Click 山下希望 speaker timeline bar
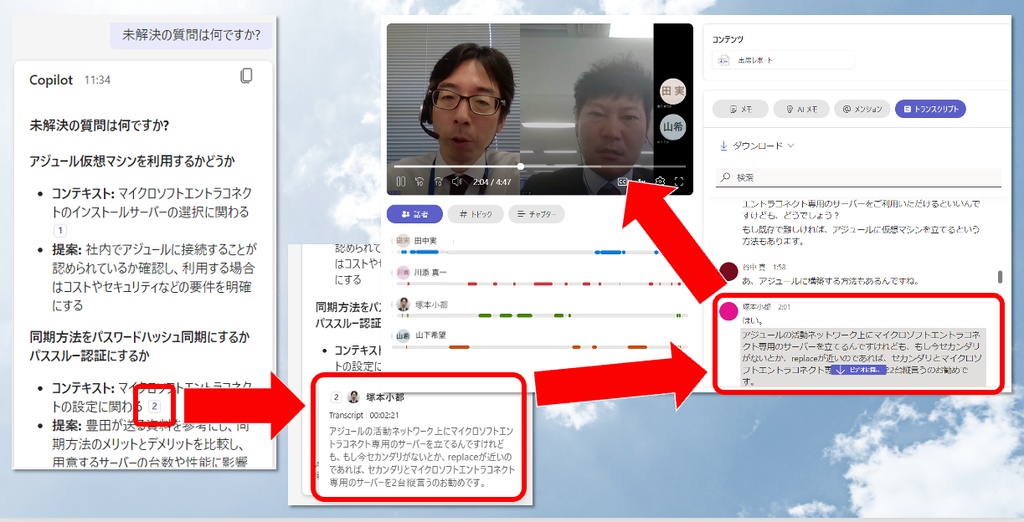The width and height of the screenshot is (1024, 522). coord(539,347)
